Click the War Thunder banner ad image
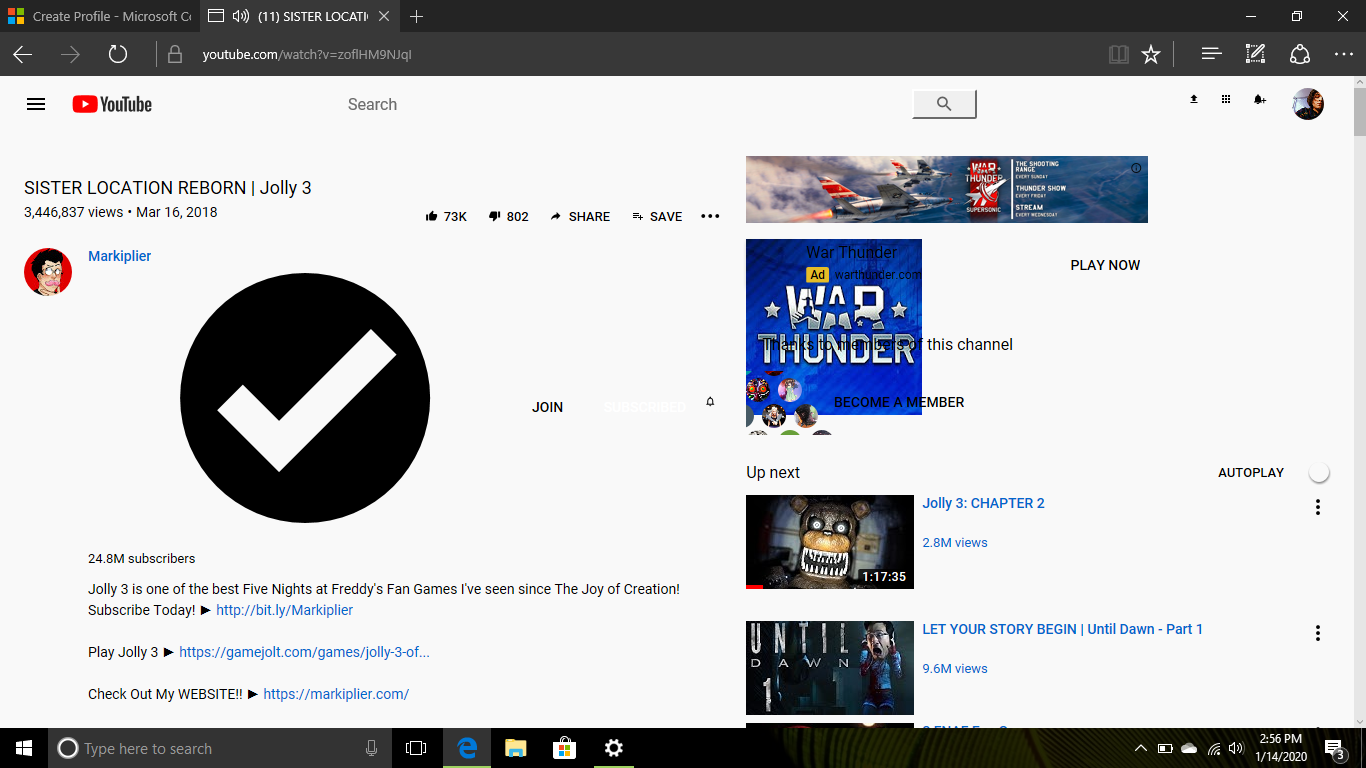 (x=947, y=189)
